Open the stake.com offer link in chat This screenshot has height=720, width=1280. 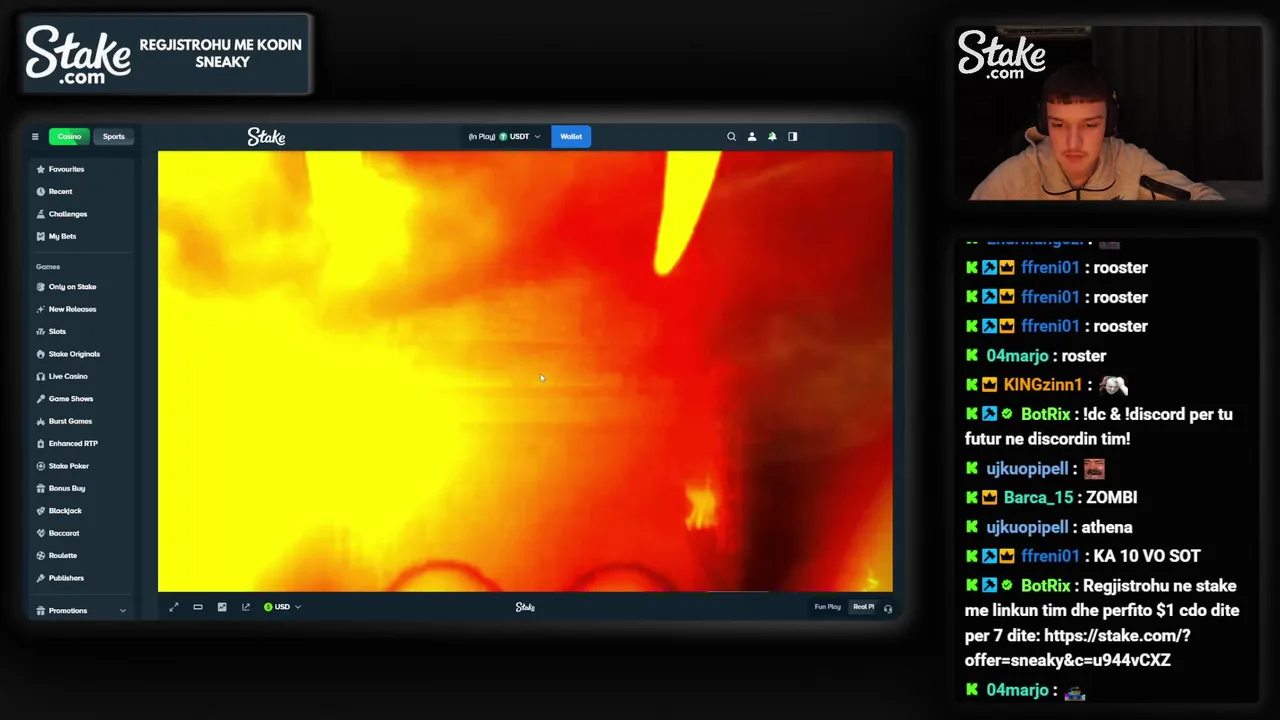pyautogui.click(x=1078, y=648)
